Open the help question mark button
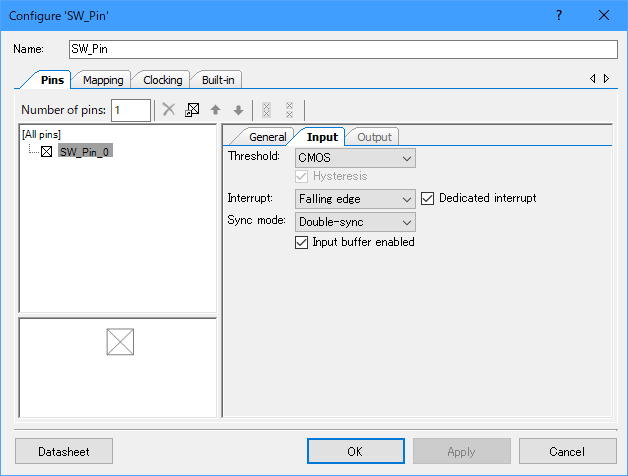 [x=559, y=15]
